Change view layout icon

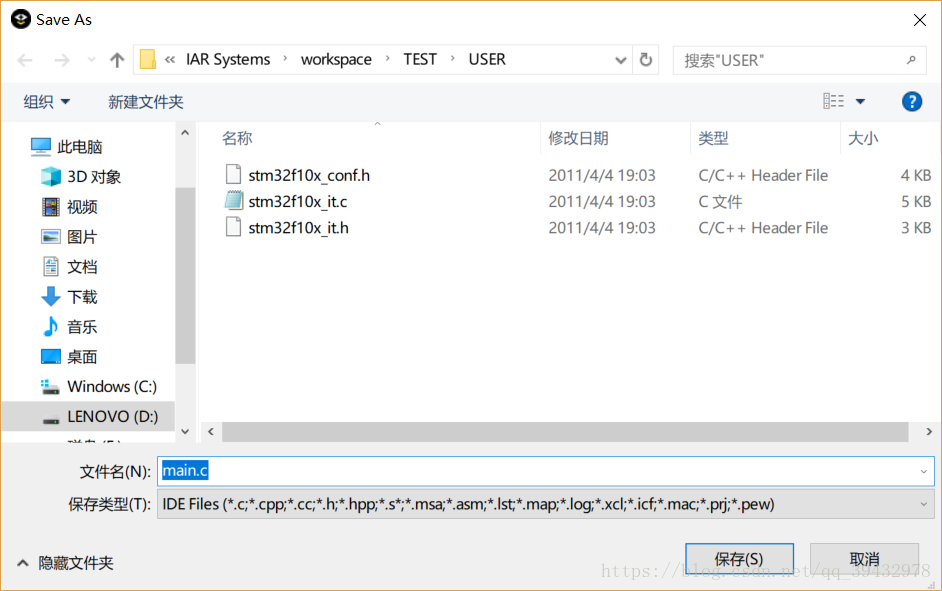point(833,101)
